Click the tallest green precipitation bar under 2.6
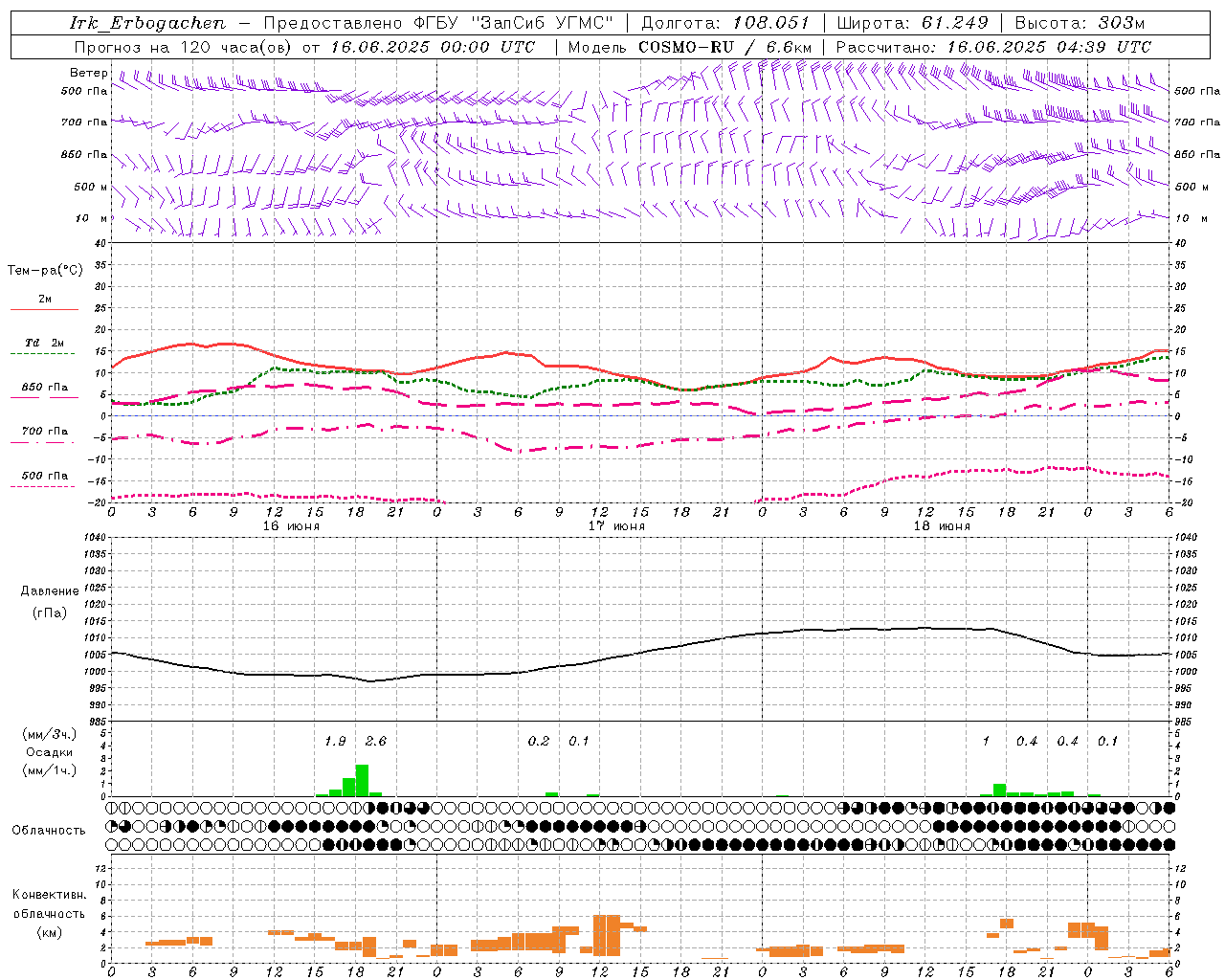The height and width of the screenshot is (980, 1225). pos(362,781)
